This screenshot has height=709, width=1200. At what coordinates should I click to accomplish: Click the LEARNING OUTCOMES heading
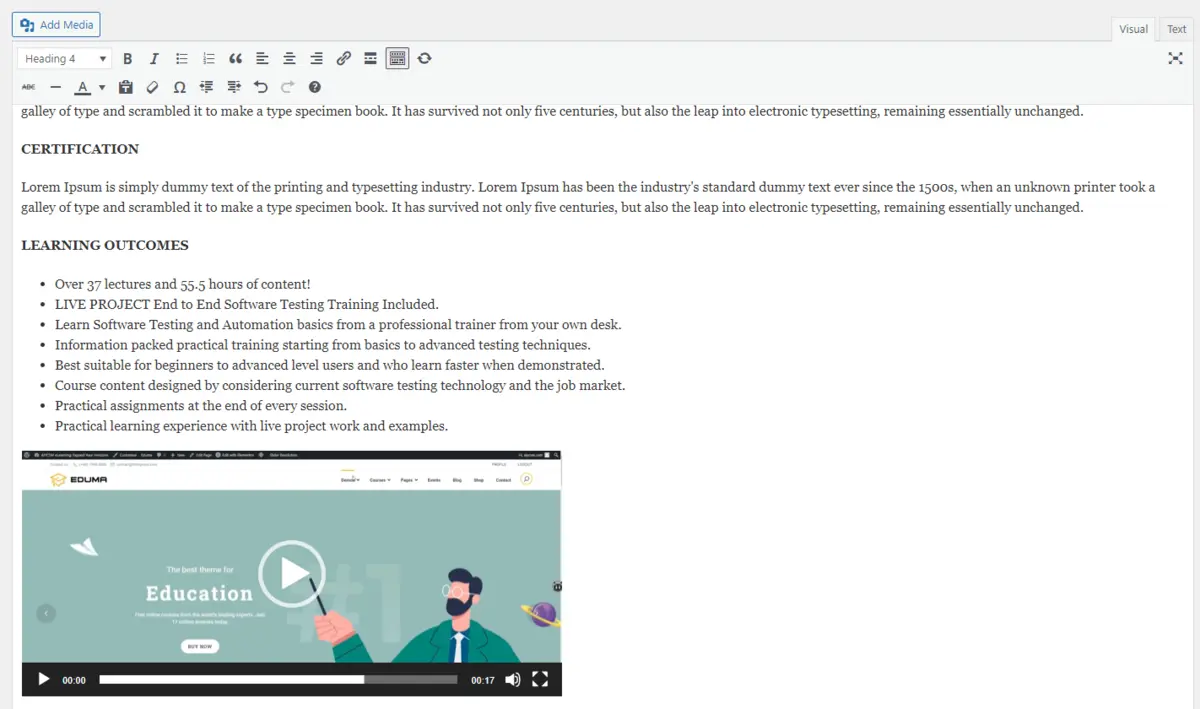coord(105,245)
